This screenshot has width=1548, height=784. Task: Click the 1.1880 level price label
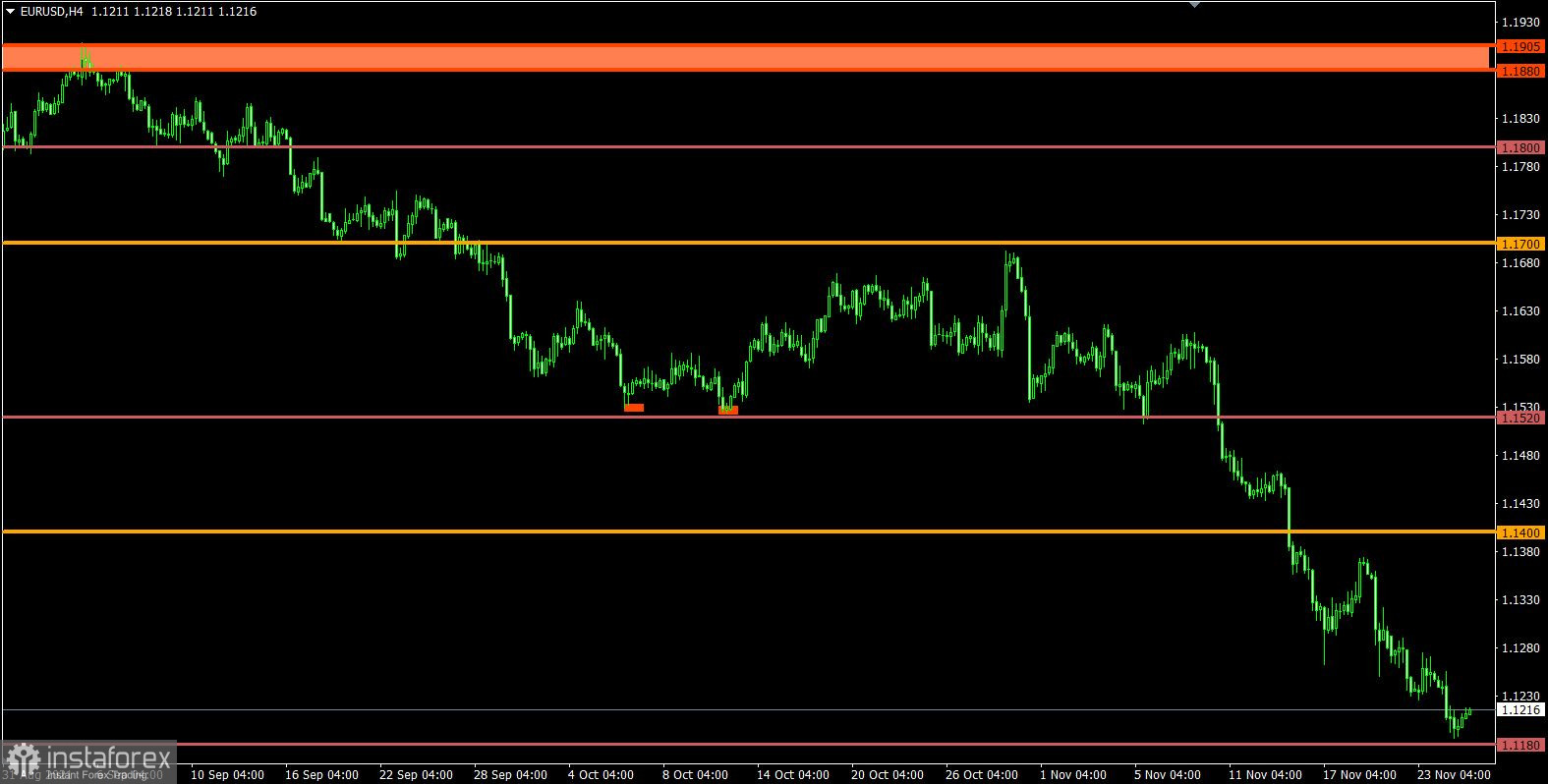tap(1521, 71)
